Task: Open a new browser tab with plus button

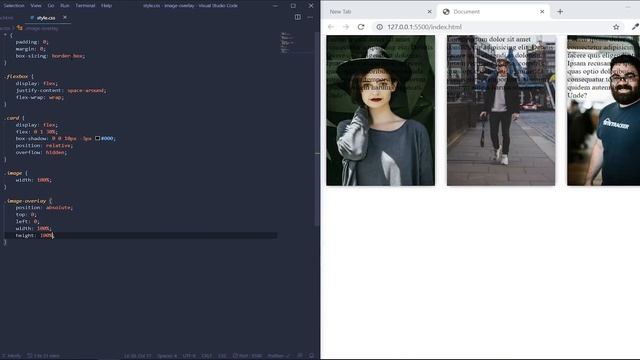Action: [x=560, y=12]
